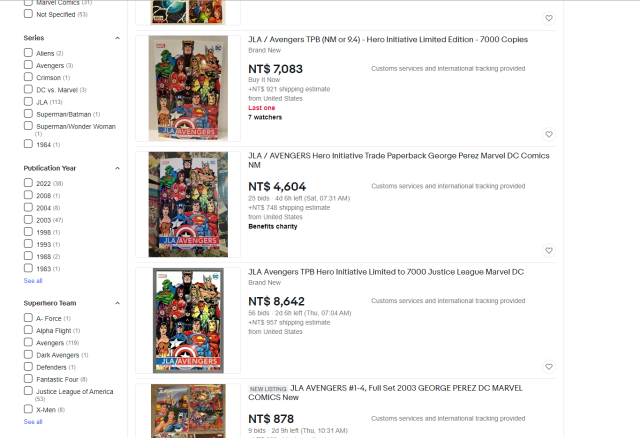Screen dimensions: 640x438
Task: Collapse the Series filter section
Action: (x=117, y=38)
